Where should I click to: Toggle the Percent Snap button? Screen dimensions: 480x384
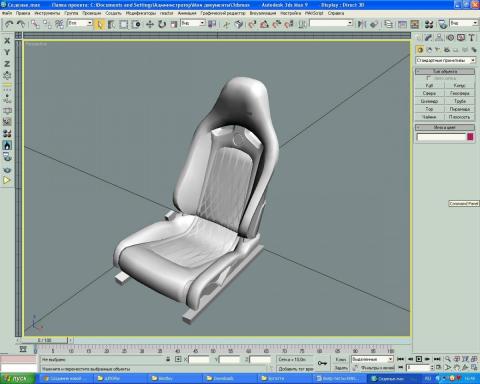(276, 24)
